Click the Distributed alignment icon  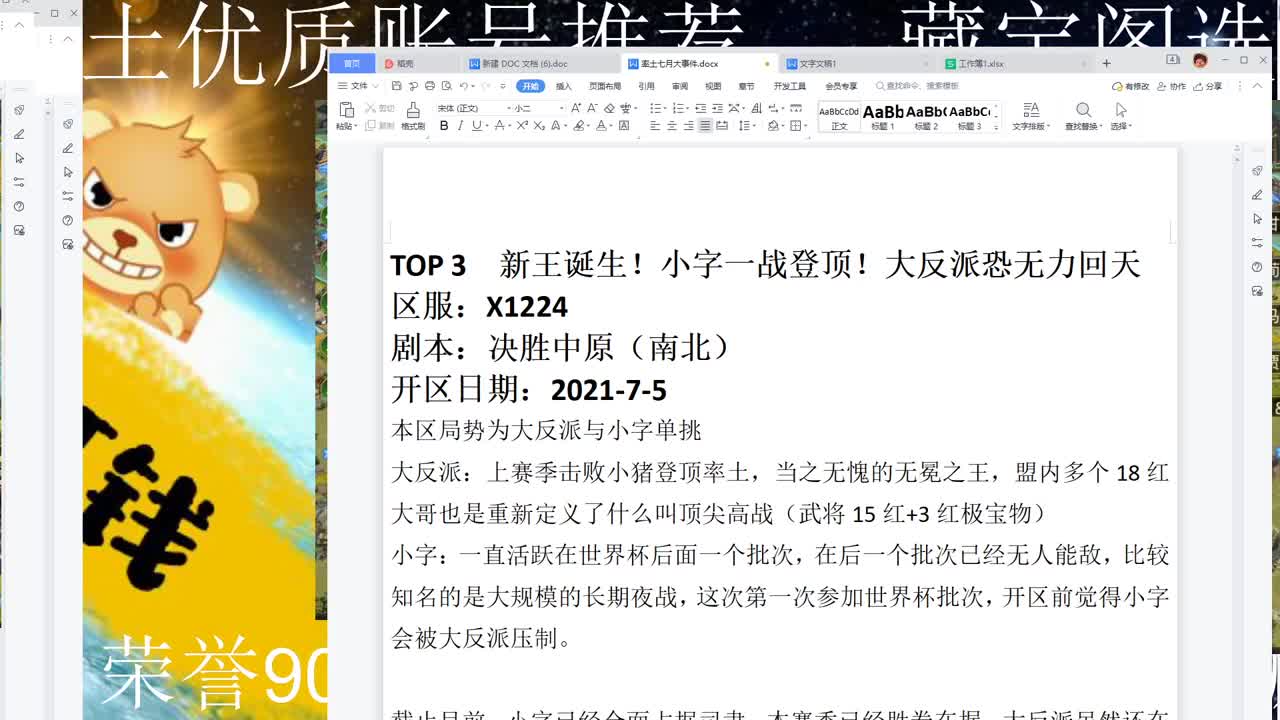(x=722, y=126)
